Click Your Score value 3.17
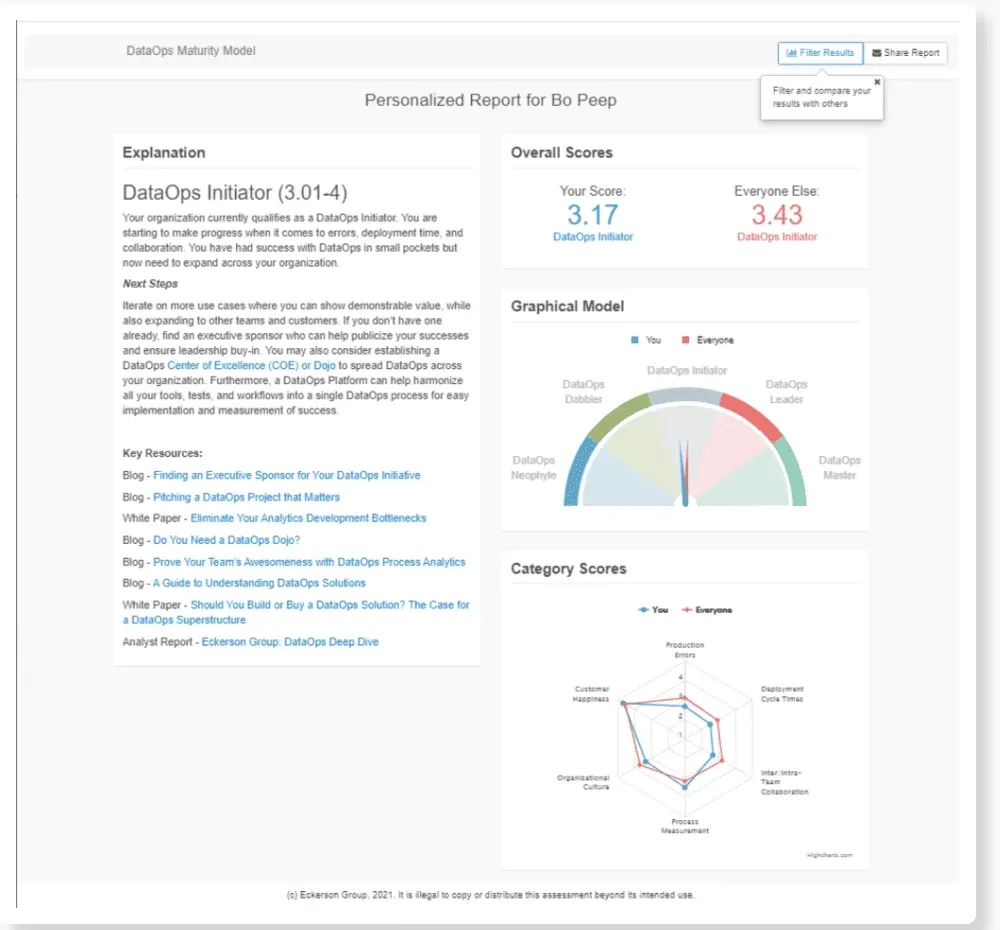This screenshot has width=1000, height=930. [593, 215]
